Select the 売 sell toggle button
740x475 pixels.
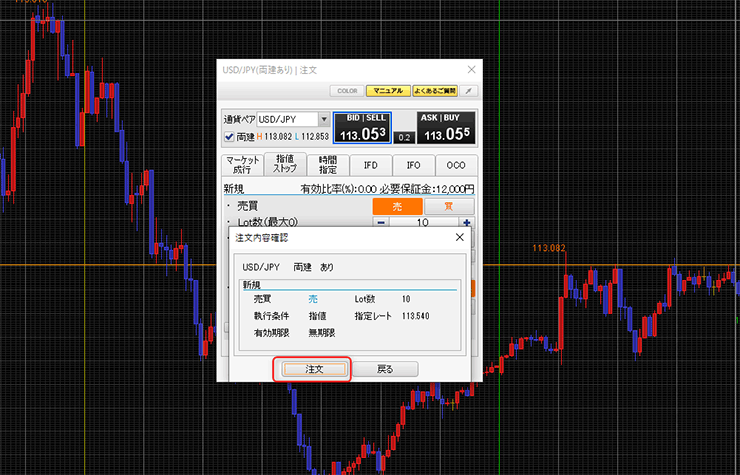click(x=396, y=205)
